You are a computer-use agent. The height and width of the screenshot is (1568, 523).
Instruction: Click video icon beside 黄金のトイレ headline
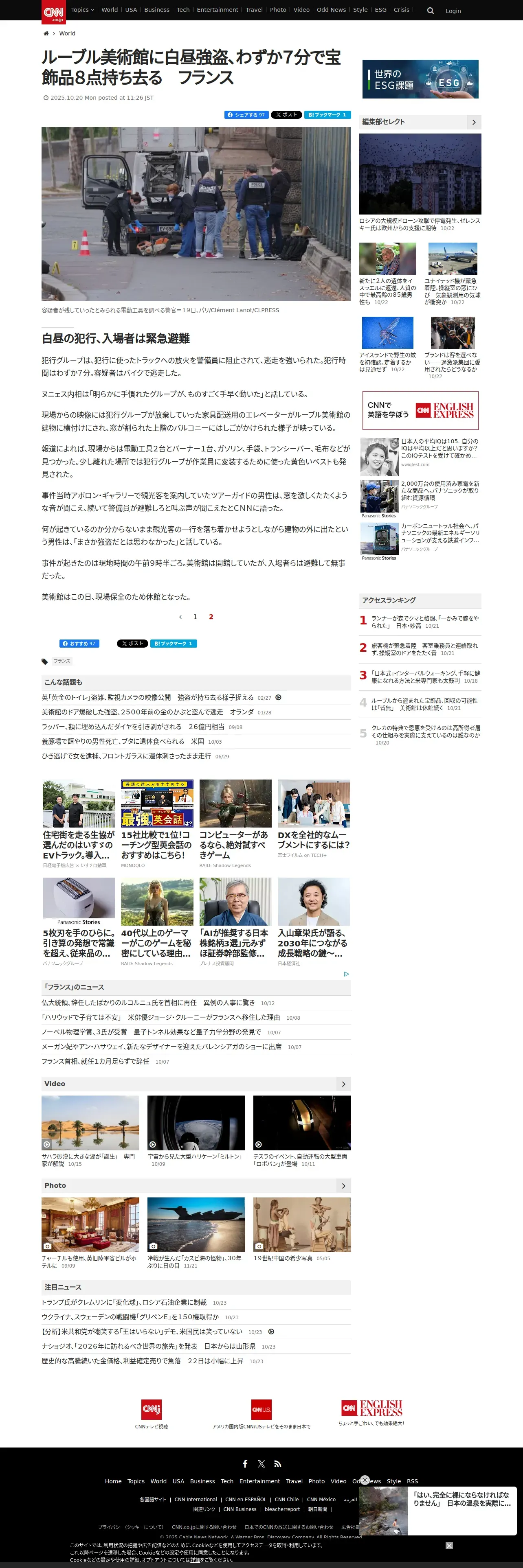point(278,698)
